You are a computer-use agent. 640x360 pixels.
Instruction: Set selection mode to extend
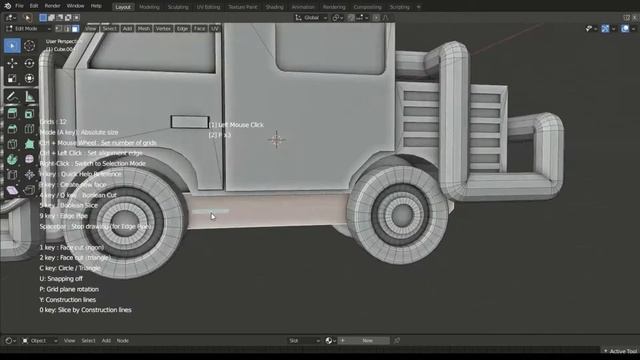(51, 18)
